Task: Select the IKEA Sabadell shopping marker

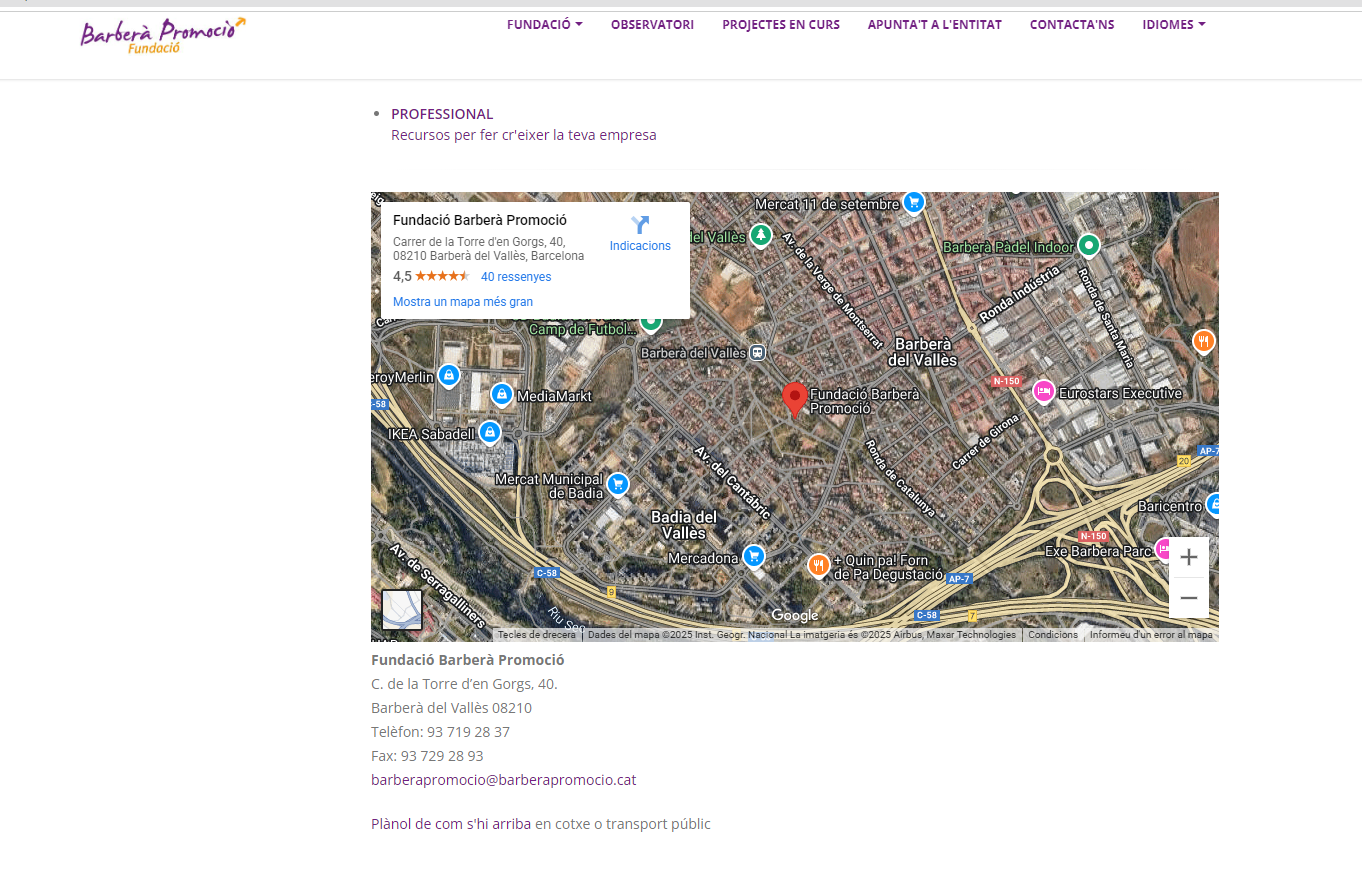Action: tap(489, 432)
